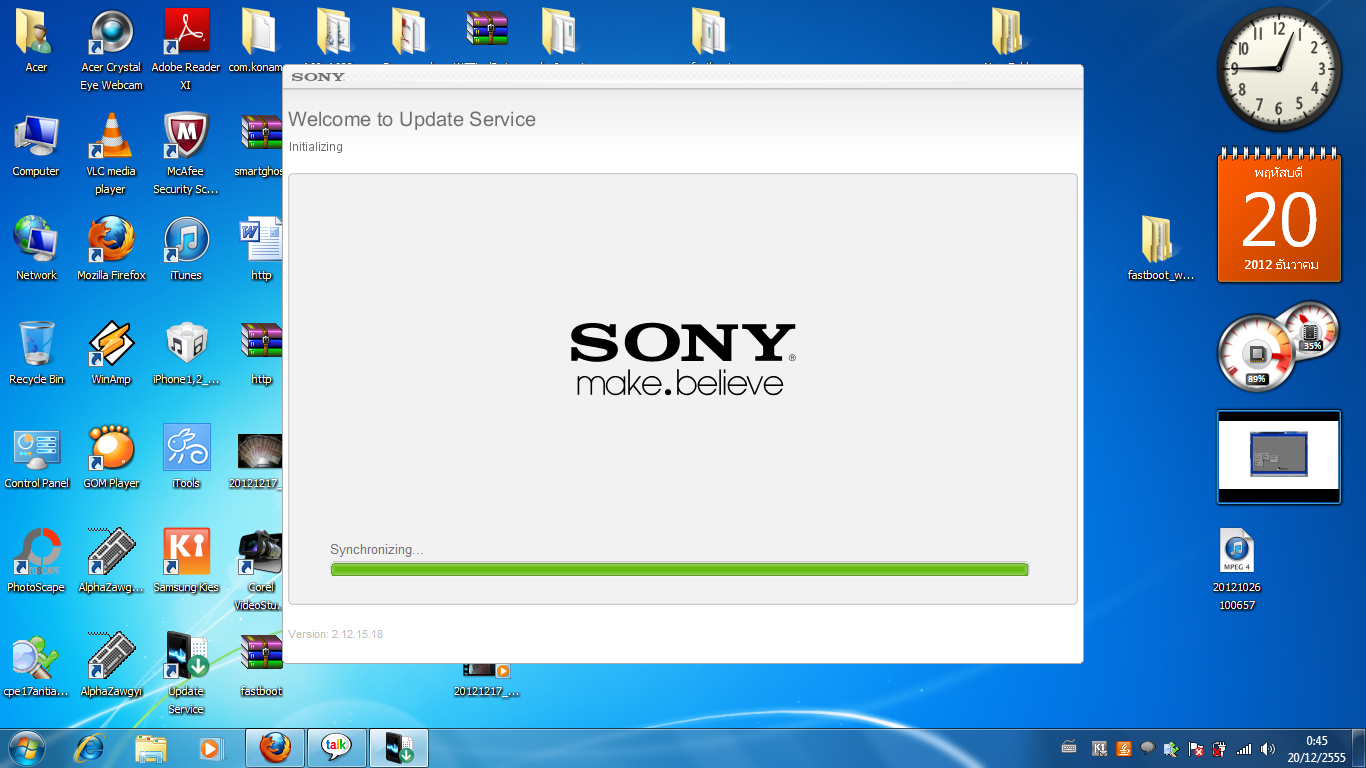Image resolution: width=1366 pixels, height=768 pixels.
Task: Select MPEG 4 file 20121026 100657
Action: (x=1236, y=568)
